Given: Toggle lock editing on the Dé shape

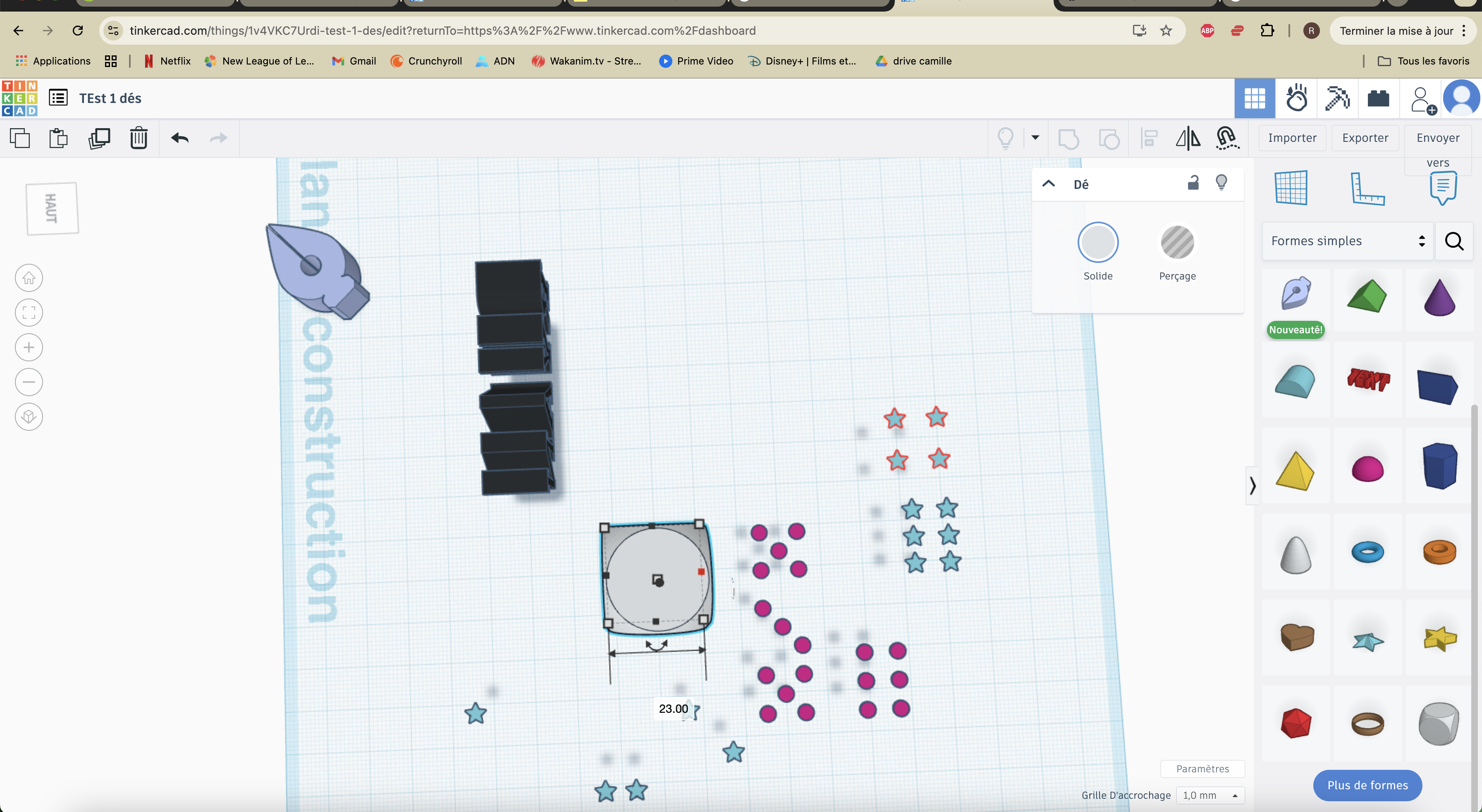Looking at the screenshot, I should pyautogui.click(x=1193, y=183).
